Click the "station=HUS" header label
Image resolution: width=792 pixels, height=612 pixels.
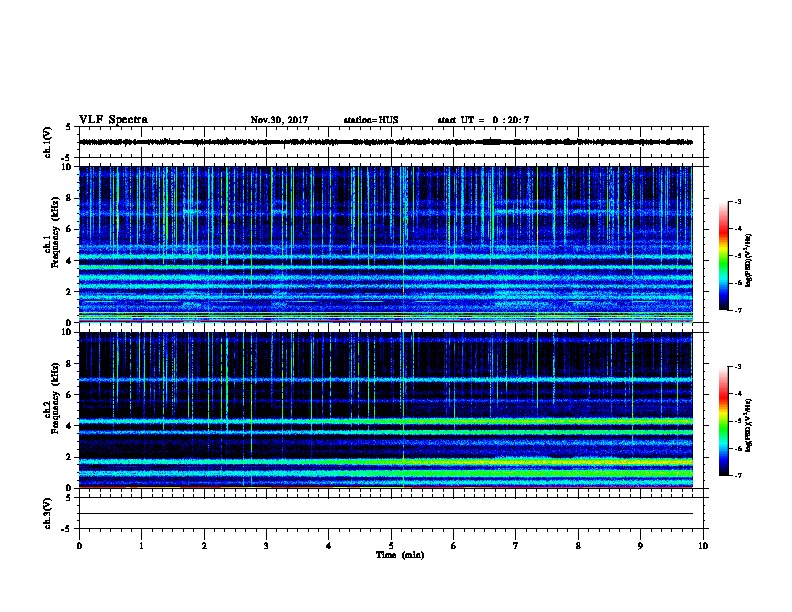[371, 120]
